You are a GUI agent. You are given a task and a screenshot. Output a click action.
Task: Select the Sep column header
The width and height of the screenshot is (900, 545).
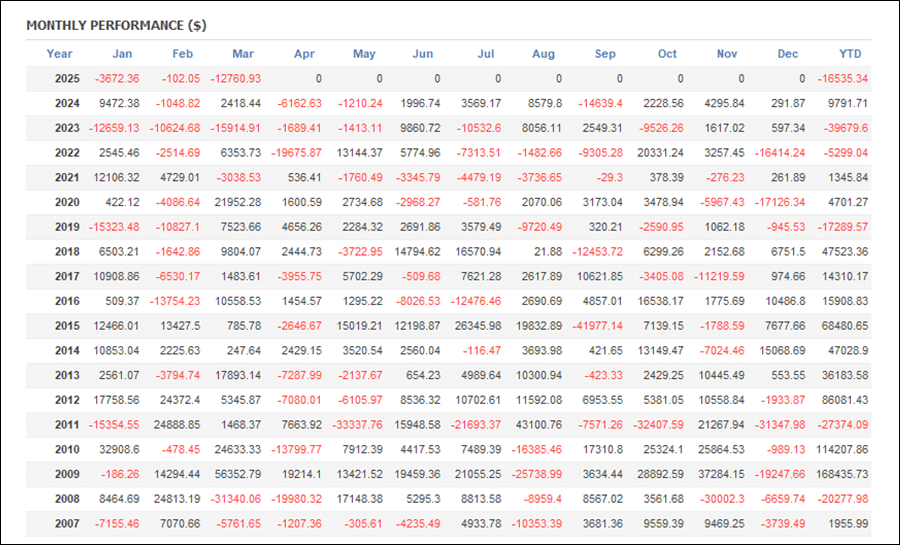point(605,54)
